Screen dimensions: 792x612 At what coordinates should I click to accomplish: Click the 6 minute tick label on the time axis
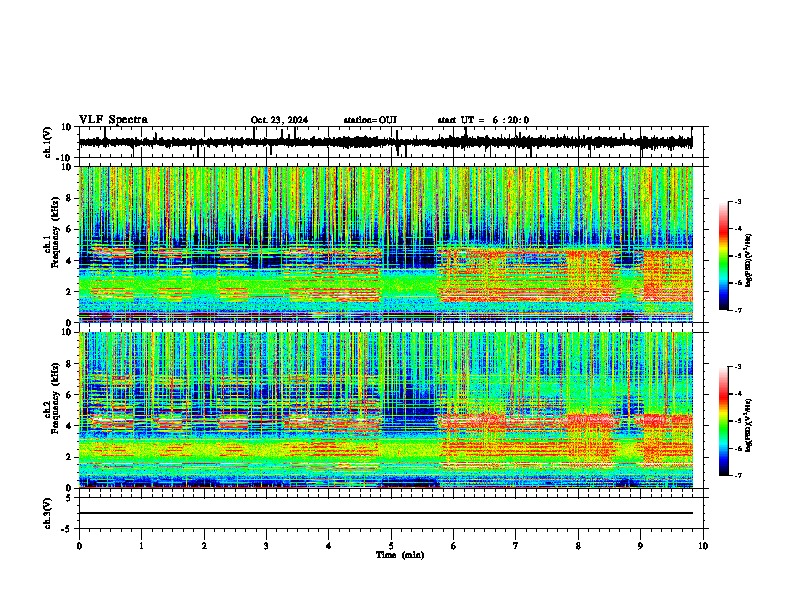click(x=454, y=546)
